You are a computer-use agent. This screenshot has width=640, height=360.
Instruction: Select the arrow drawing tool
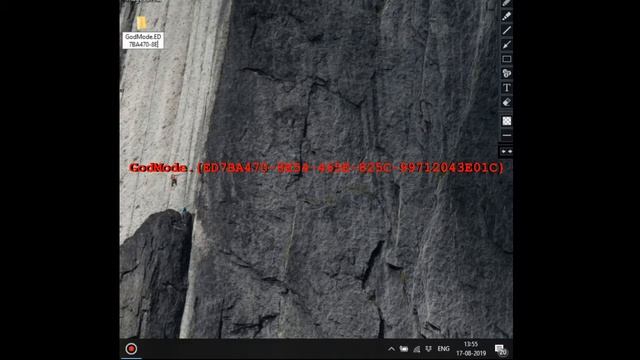(x=507, y=44)
